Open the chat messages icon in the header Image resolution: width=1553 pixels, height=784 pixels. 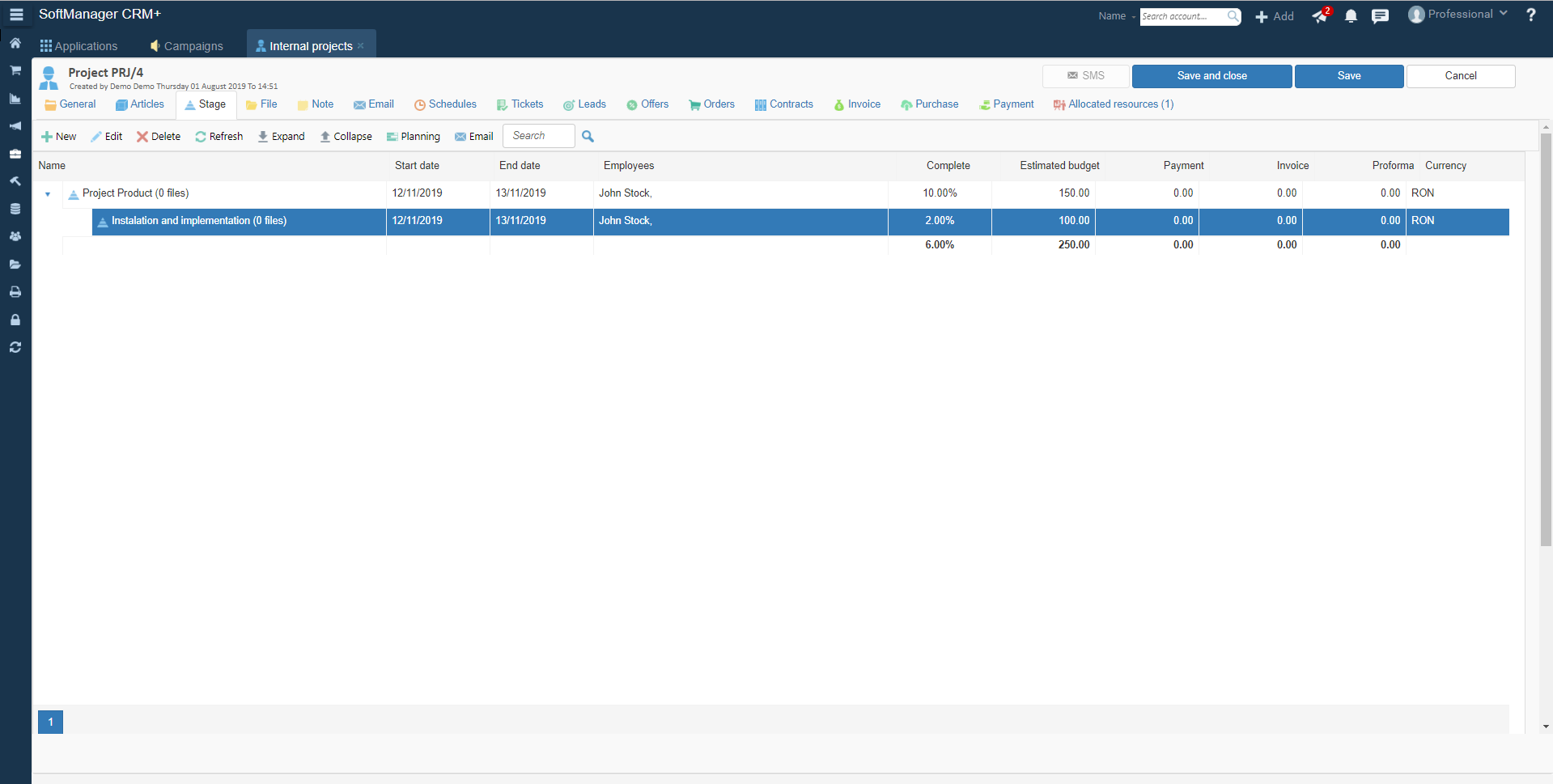tap(1380, 16)
